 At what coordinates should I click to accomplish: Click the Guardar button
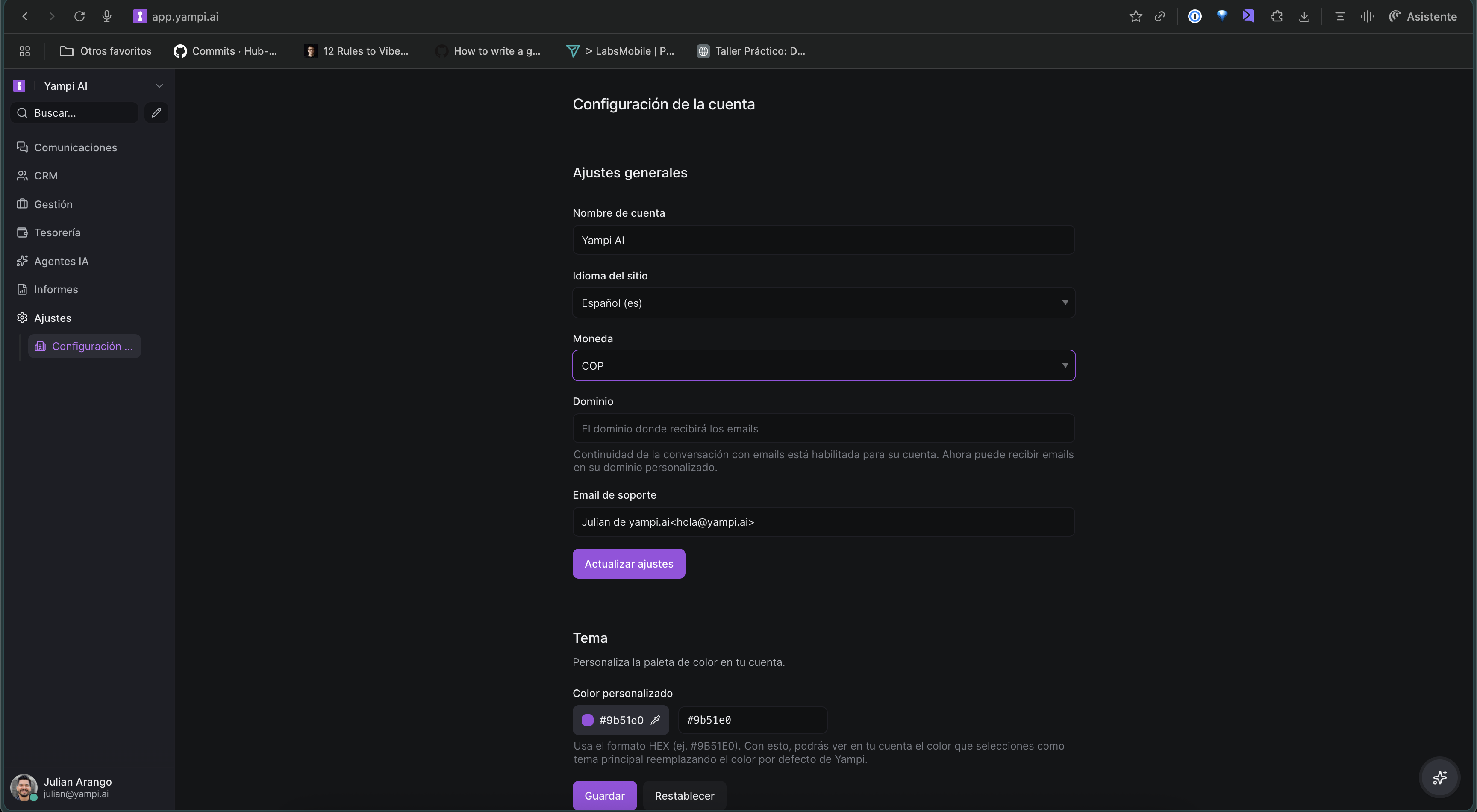tap(604, 795)
